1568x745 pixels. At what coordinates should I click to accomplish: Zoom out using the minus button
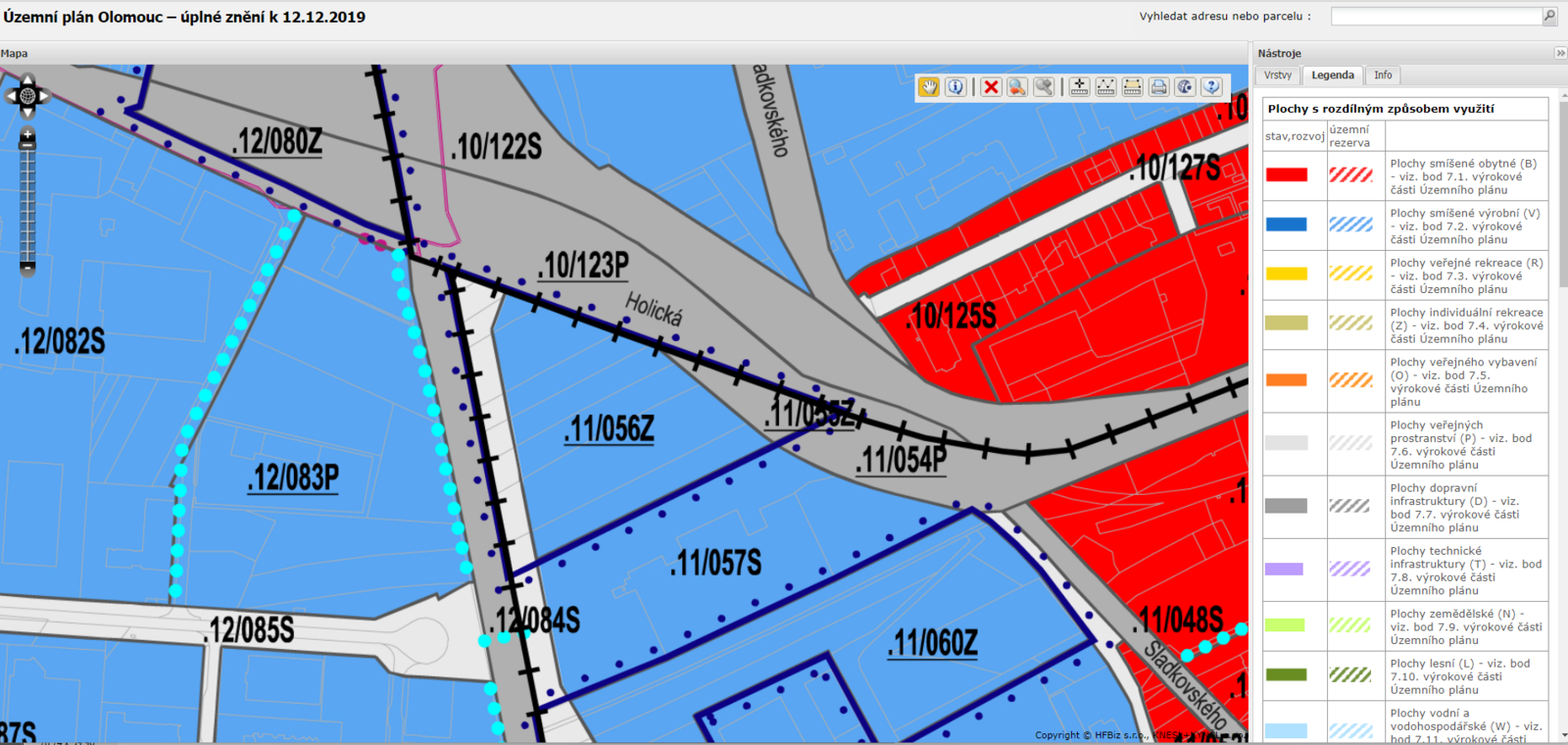(x=27, y=267)
